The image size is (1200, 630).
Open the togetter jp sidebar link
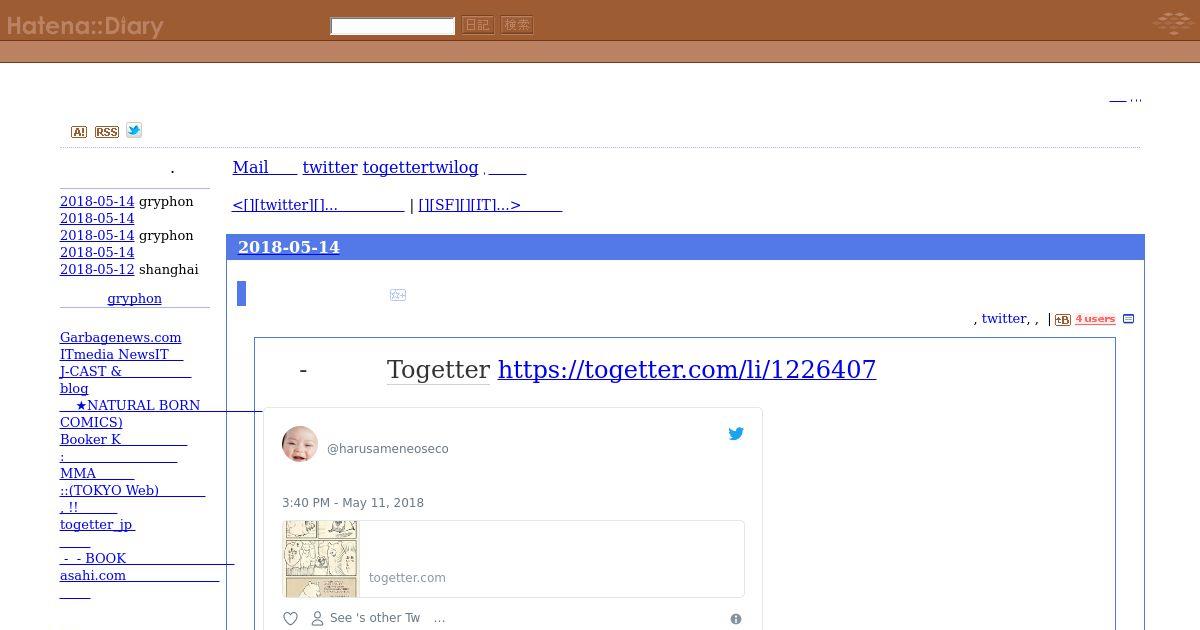97,525
